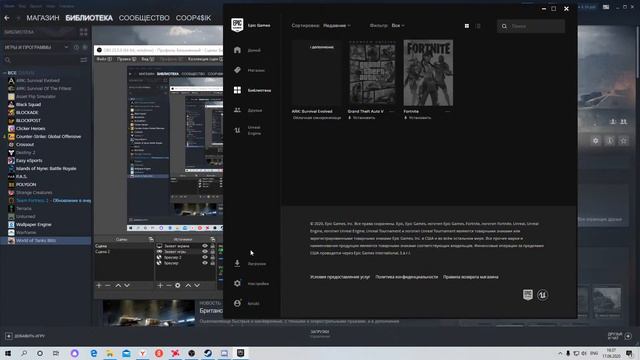Move OBS source up with arrow
The width and height of the screenshot is (640, 360).
click(x=188, y=285)
